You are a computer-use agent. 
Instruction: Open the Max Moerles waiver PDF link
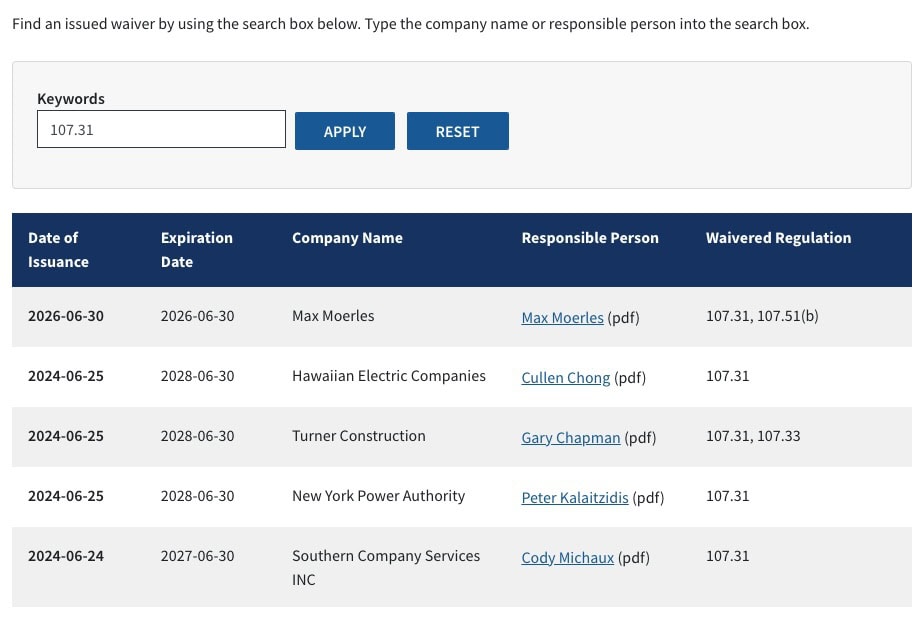pos(562,318)
